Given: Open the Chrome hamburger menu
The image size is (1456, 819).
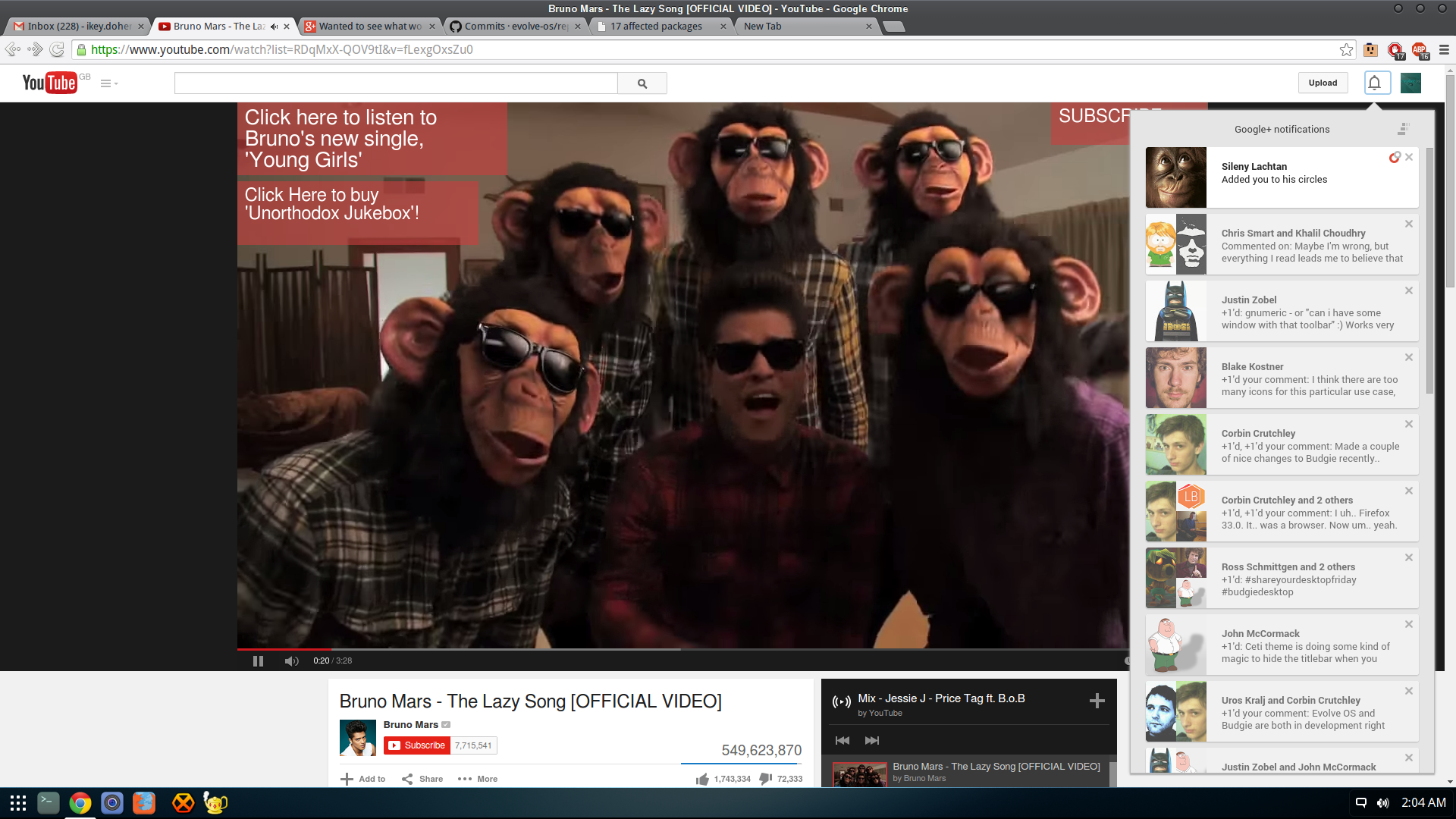Looking at the screenshot, I should pyautogui.click(x=1444, y=49).
